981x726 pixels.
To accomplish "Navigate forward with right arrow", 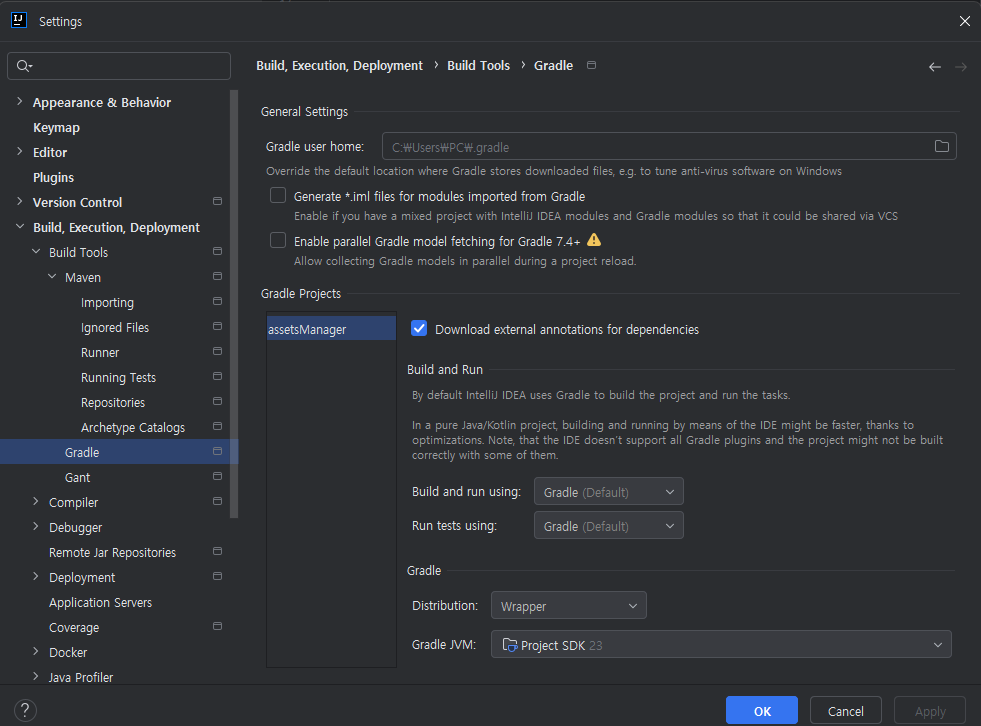I will (961, 66).
